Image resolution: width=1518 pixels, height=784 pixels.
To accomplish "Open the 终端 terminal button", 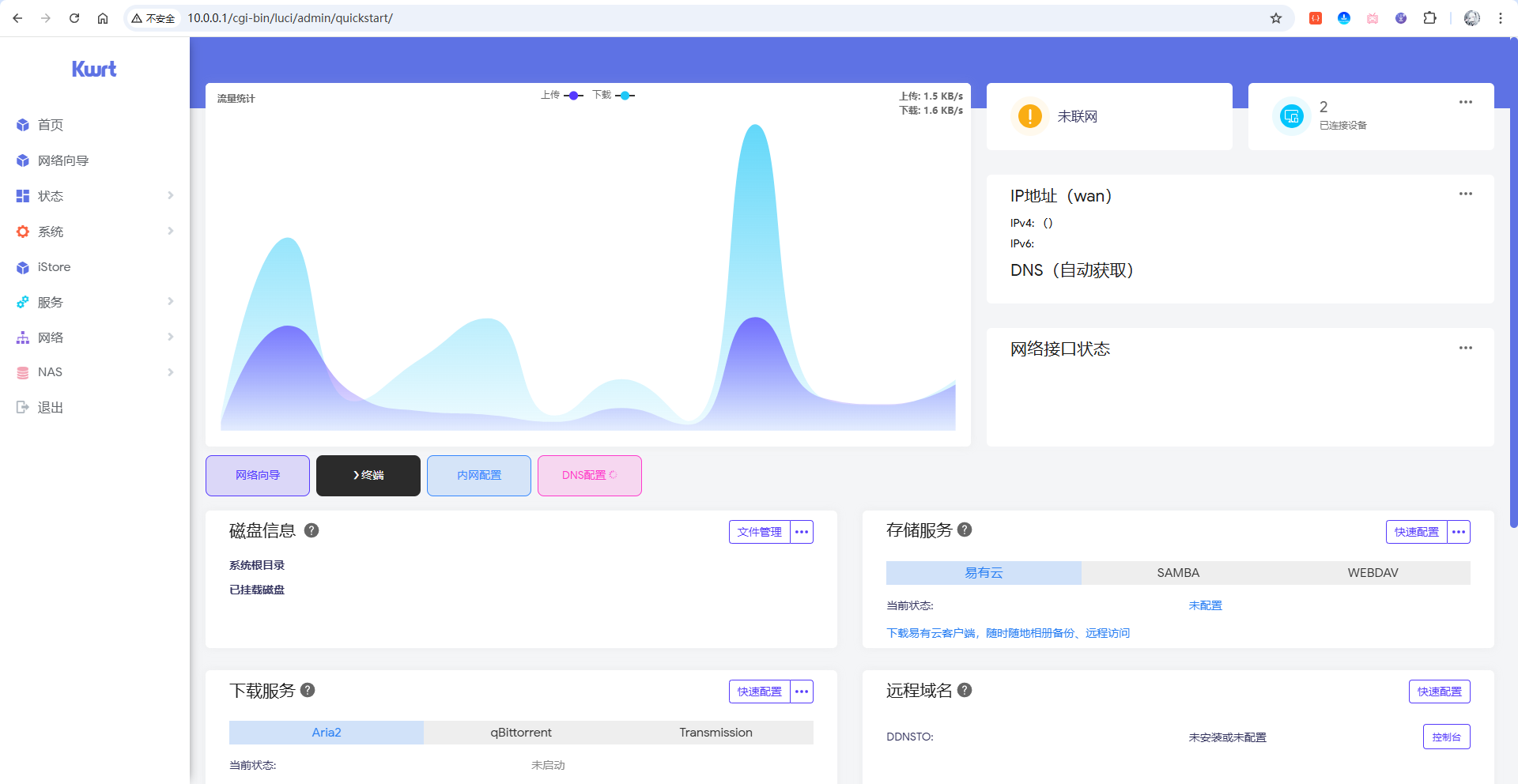I will pos(368,476).
